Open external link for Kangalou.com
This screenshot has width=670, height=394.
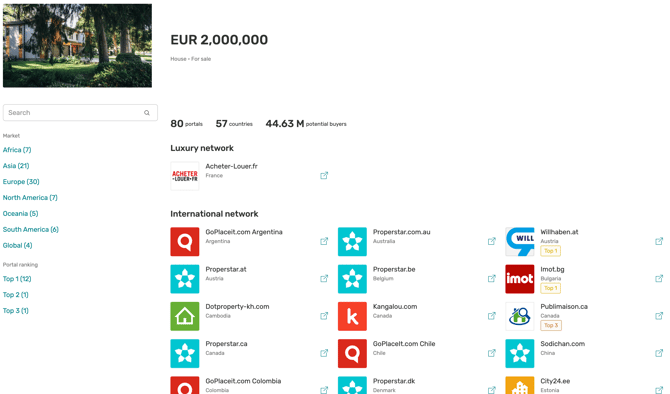point(491,316)
